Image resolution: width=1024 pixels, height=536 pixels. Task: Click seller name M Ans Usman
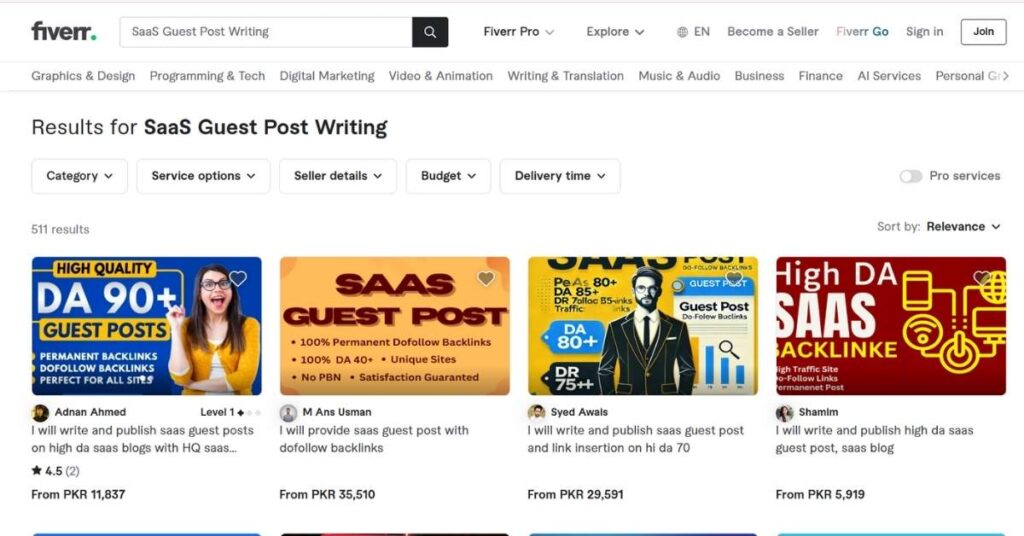point(336,413)
